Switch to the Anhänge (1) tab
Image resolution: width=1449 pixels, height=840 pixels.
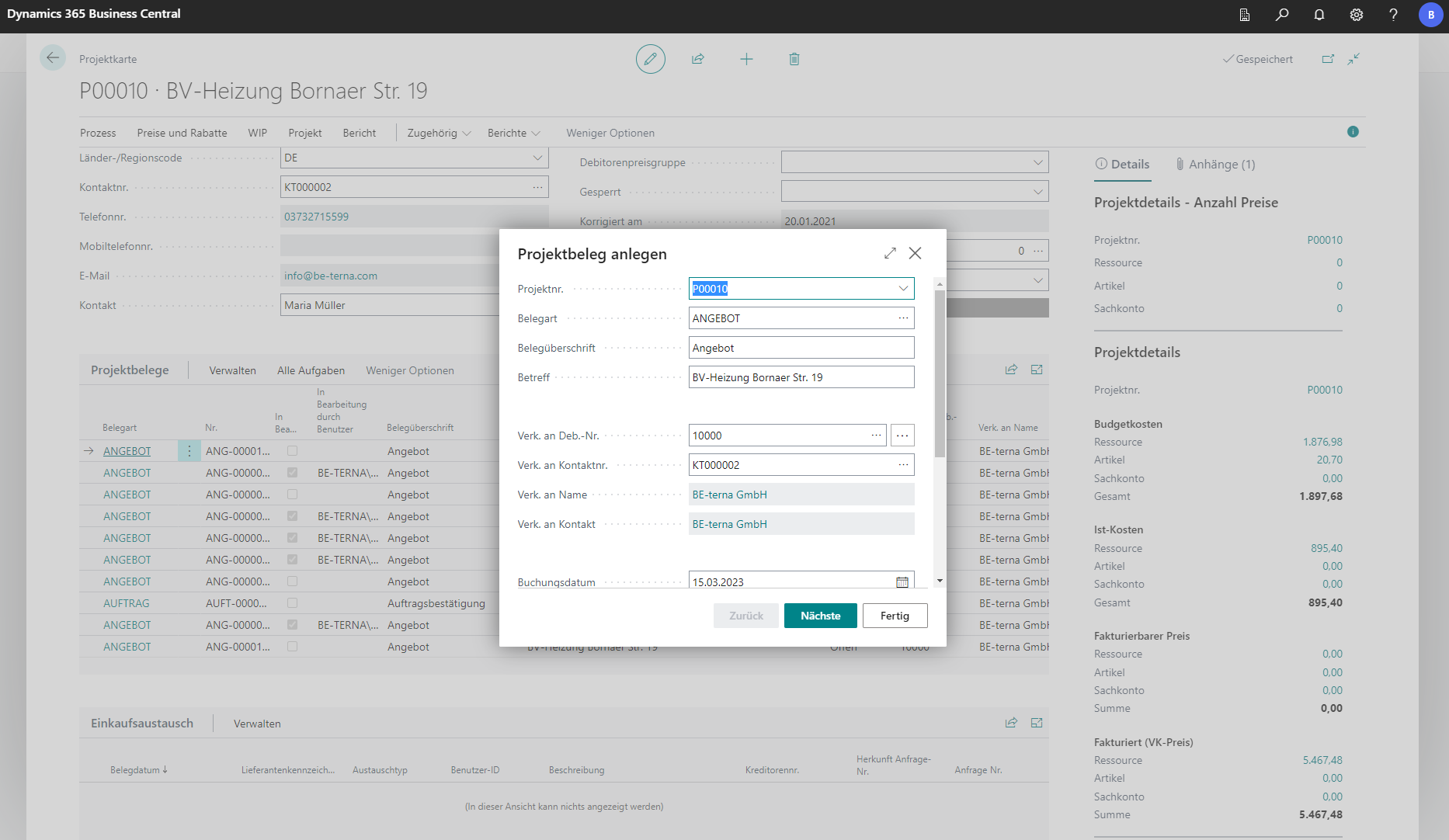point(1215,165)
